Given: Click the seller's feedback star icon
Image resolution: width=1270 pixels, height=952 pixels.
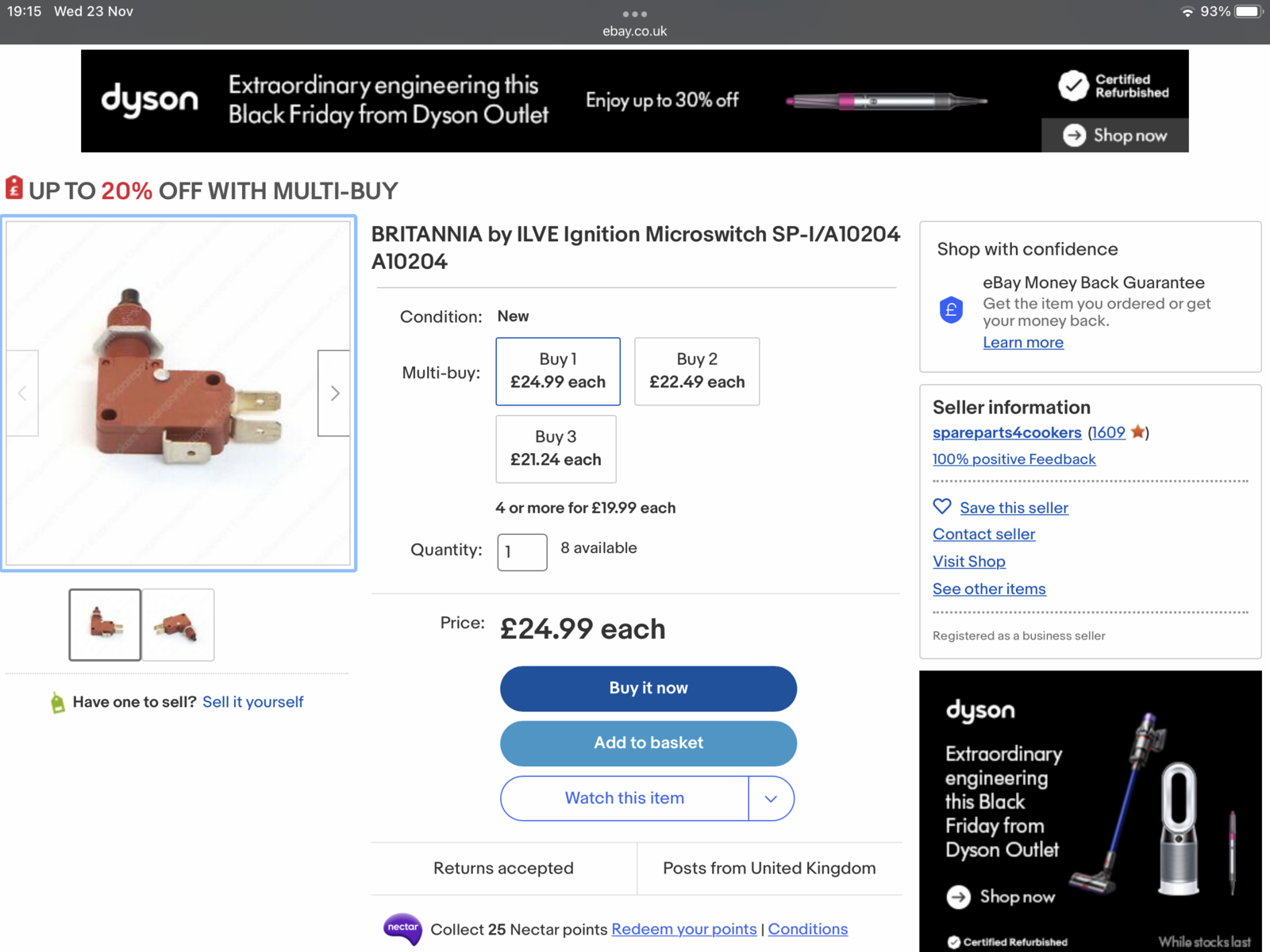Looking at the screenshot, I should [x=1137, y=432].
